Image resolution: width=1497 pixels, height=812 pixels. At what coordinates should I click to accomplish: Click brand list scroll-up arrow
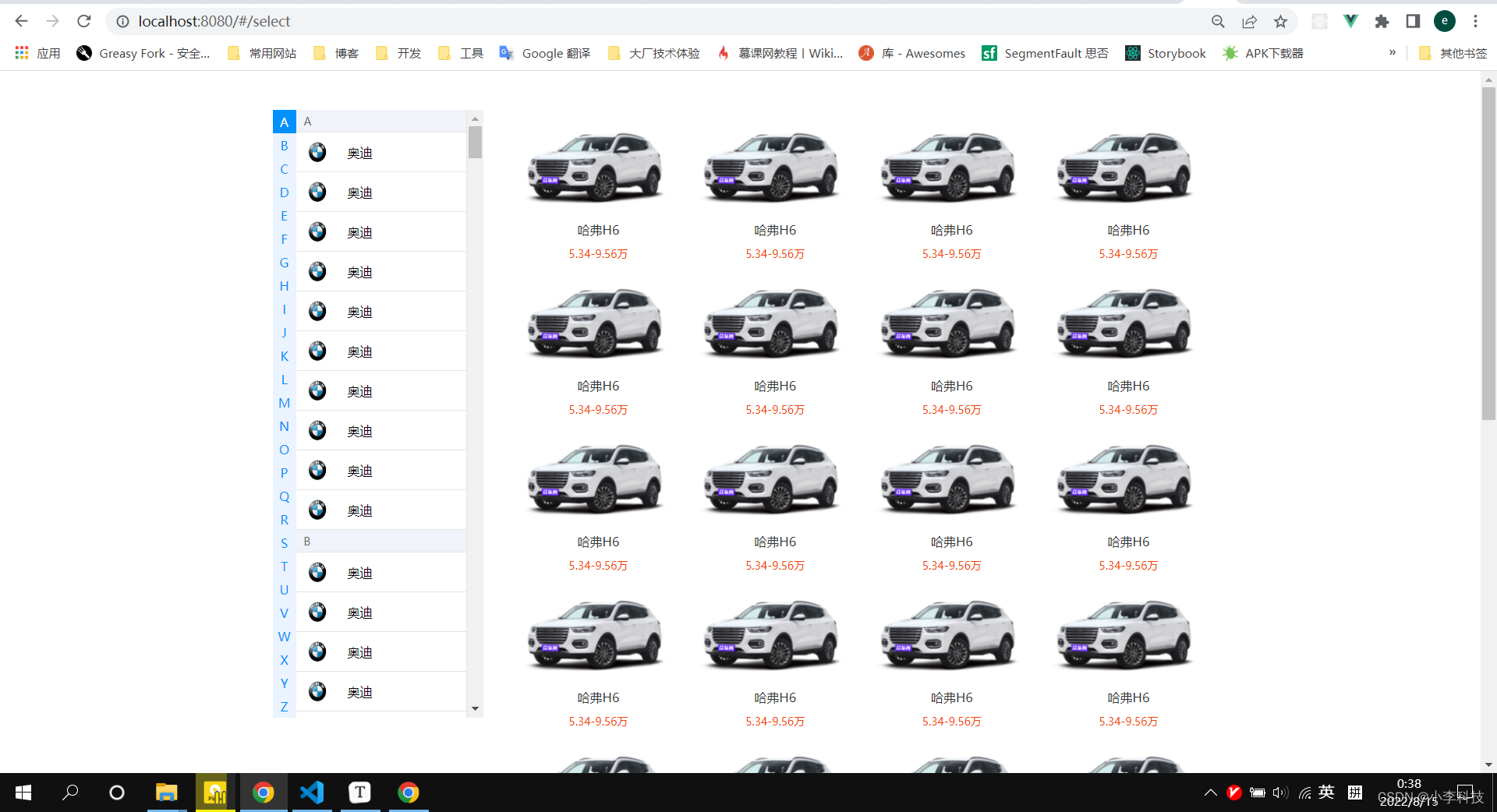tap(475, 118)
